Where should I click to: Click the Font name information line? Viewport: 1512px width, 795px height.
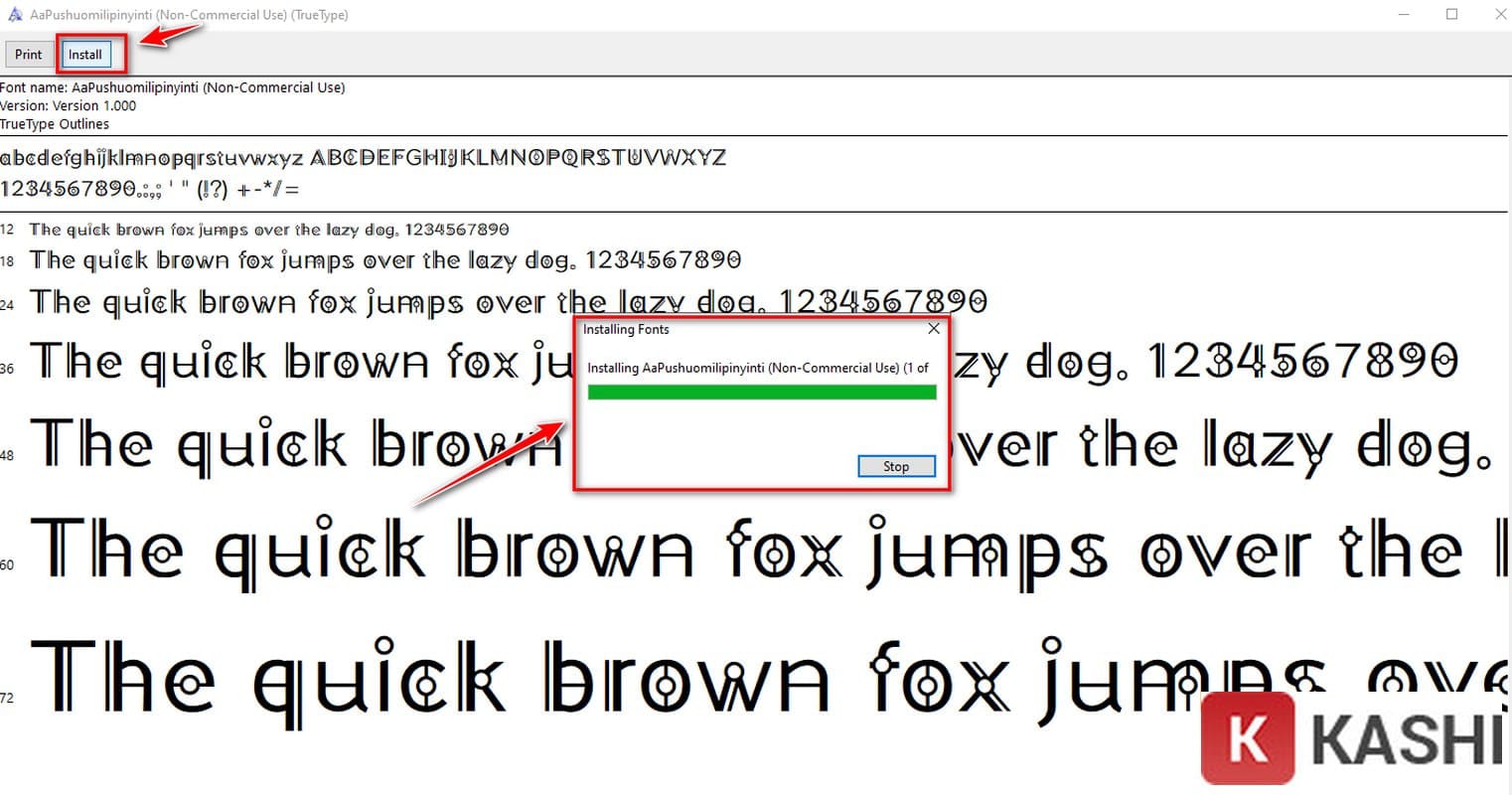click(173, 87)
